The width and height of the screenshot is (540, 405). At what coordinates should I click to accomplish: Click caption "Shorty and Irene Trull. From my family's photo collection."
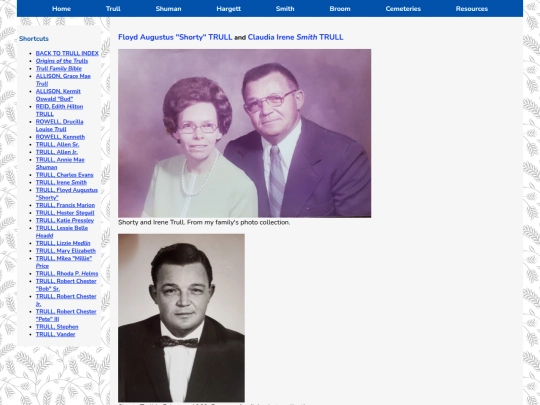click(204, 222)
